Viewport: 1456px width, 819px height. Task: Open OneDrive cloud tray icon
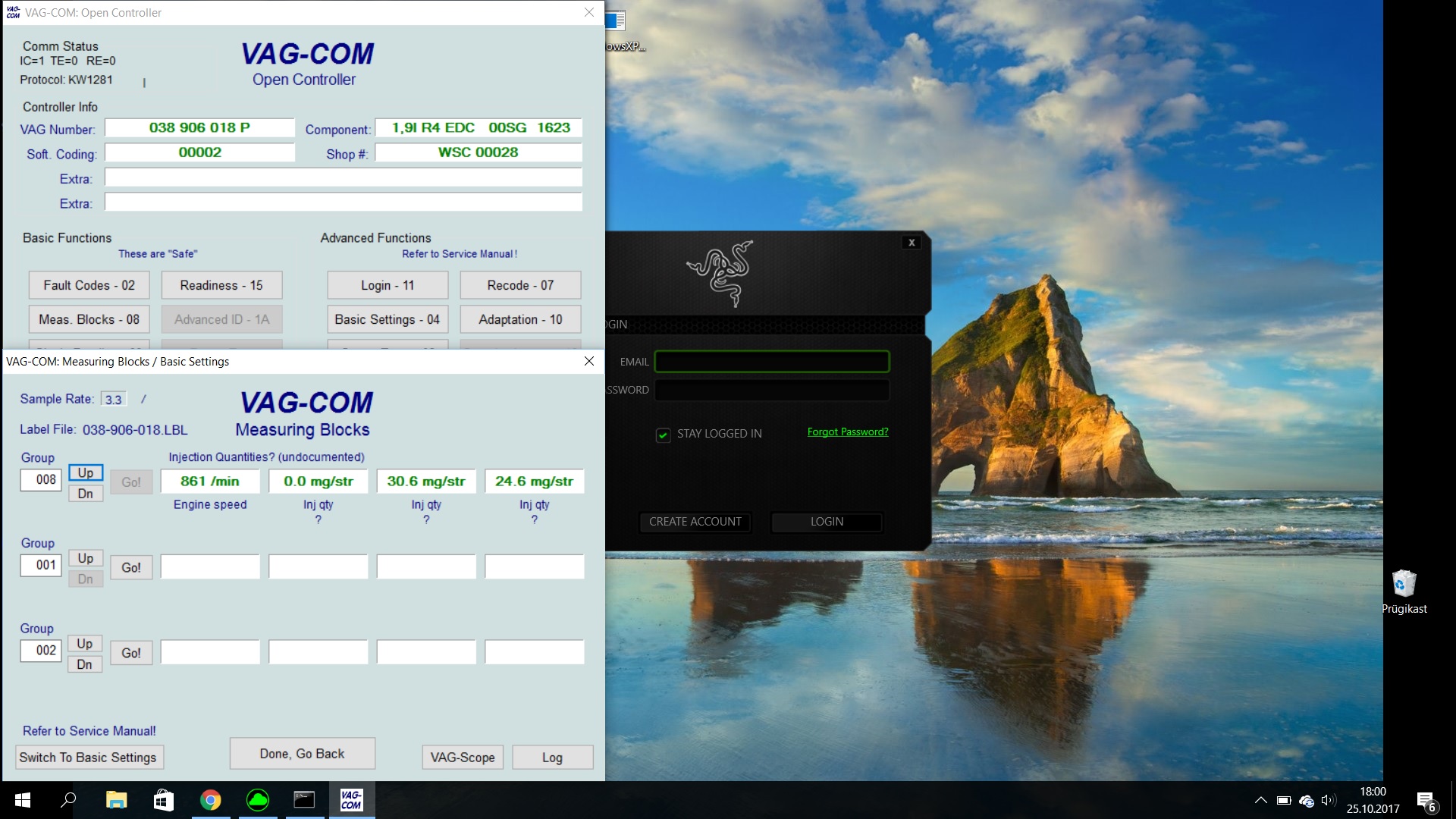pos(1307,801)
